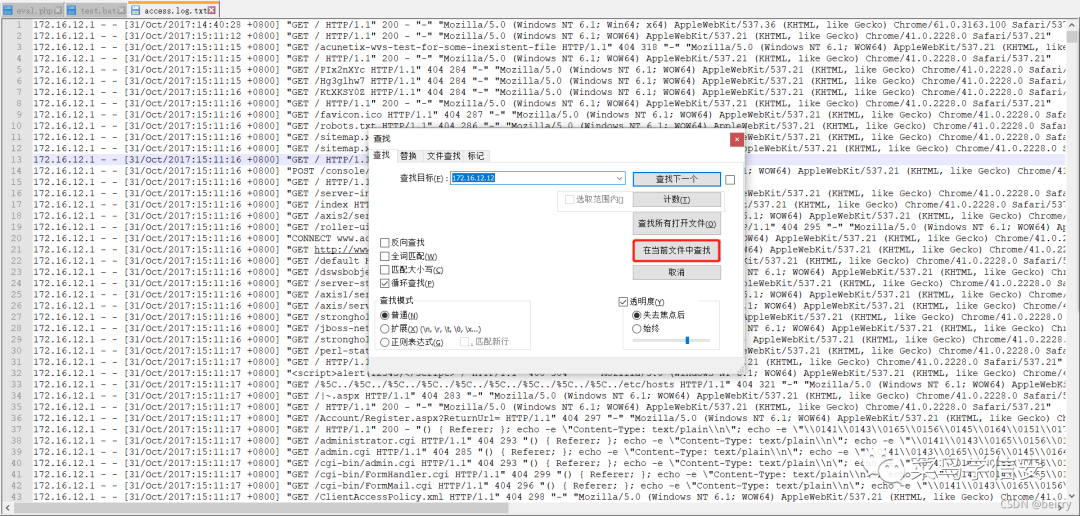Image resolution: width=1080 pixels, height=516 pixels.
Task: Click line number 1 in the margin
Action: (x=19, y=25)
